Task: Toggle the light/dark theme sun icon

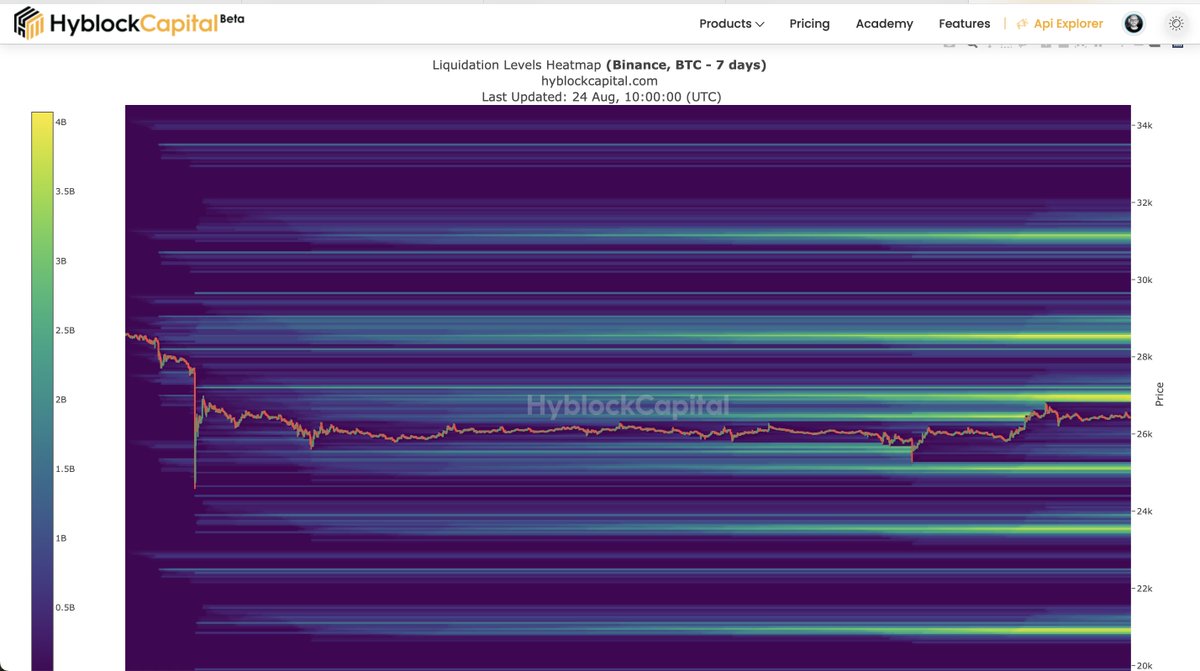Action: pyautogui.click(x=1176, y=23)
